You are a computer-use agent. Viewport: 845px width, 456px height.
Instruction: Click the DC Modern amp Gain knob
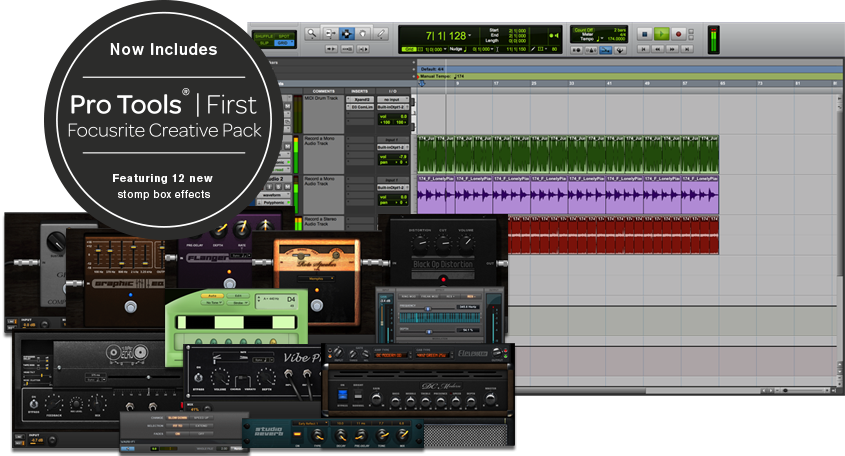(376, 399)
